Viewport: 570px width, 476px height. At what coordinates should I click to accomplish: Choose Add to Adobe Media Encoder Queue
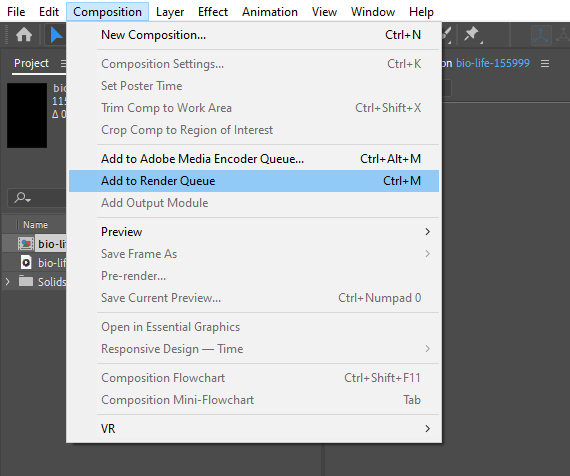[254, 159]
